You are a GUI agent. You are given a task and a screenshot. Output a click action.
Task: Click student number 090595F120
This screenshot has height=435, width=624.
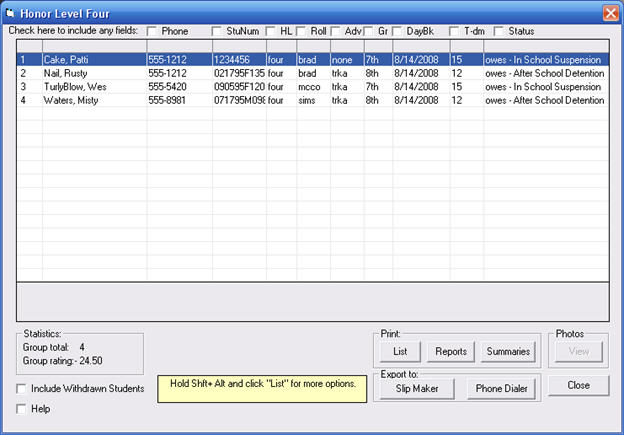tap(239, 87)
